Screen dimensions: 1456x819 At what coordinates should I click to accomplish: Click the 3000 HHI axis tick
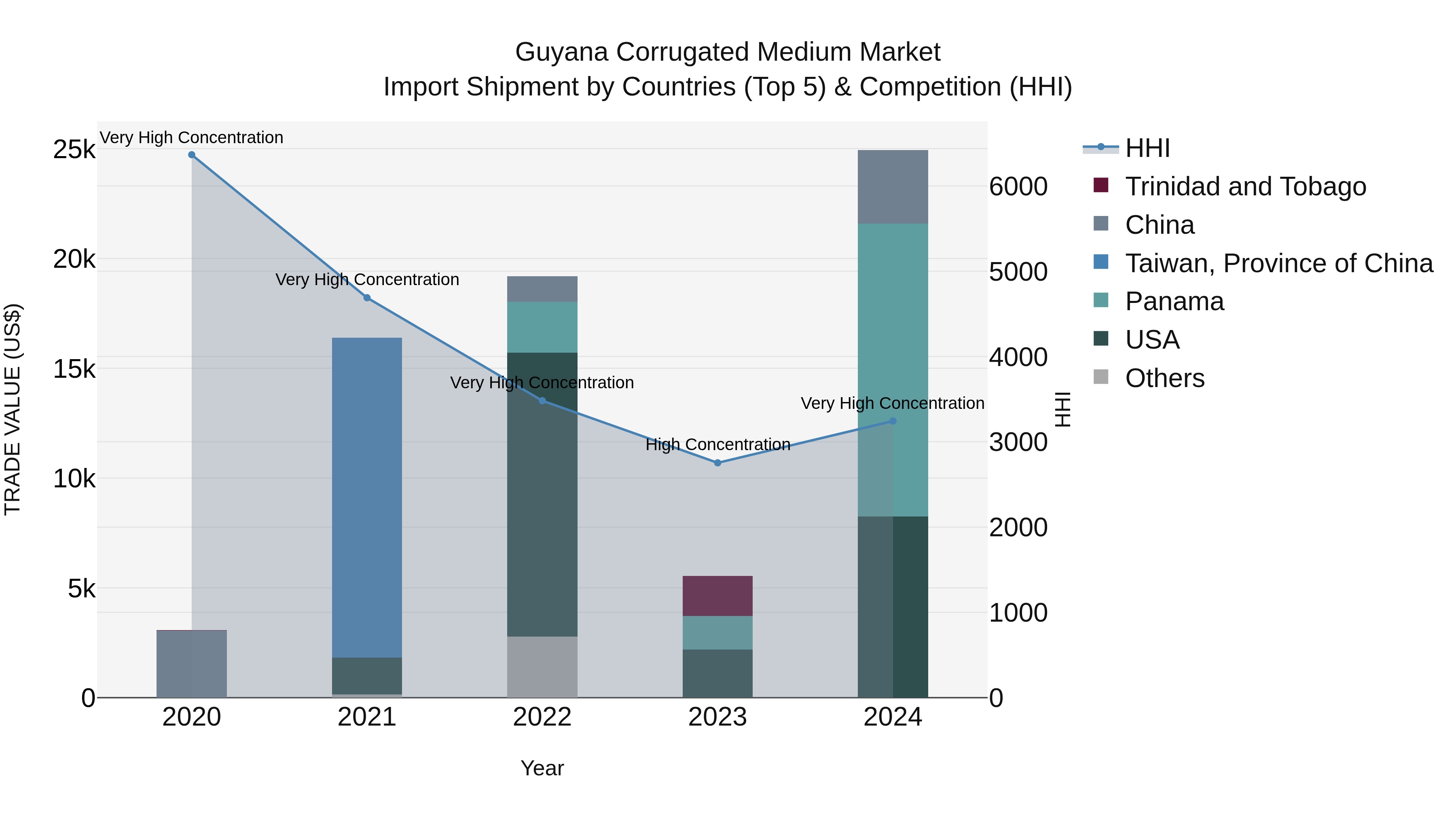pos(1018,442)
